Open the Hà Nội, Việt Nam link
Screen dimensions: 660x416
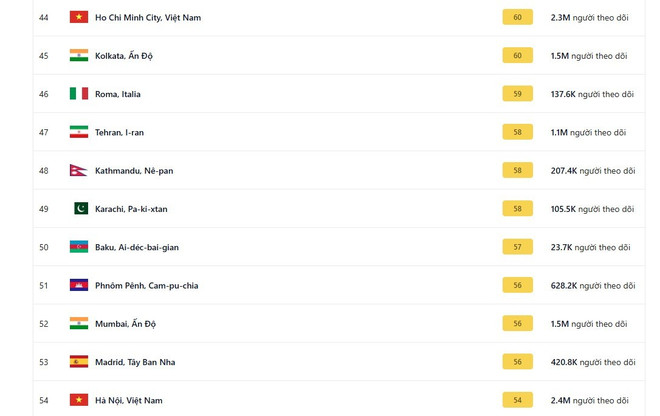click(x=129, y=400)
